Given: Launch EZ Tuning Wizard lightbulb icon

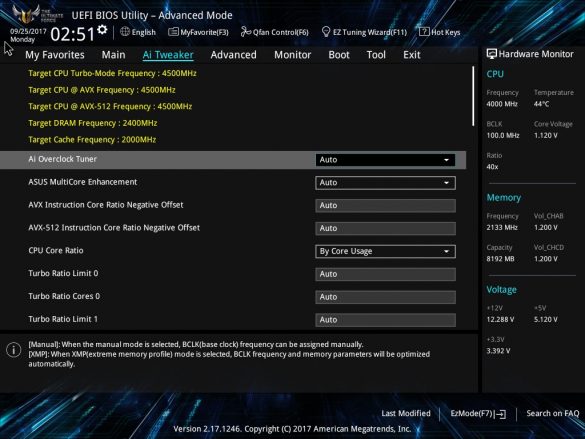Looking at the screenshot, I should click(x=326, y=32).
